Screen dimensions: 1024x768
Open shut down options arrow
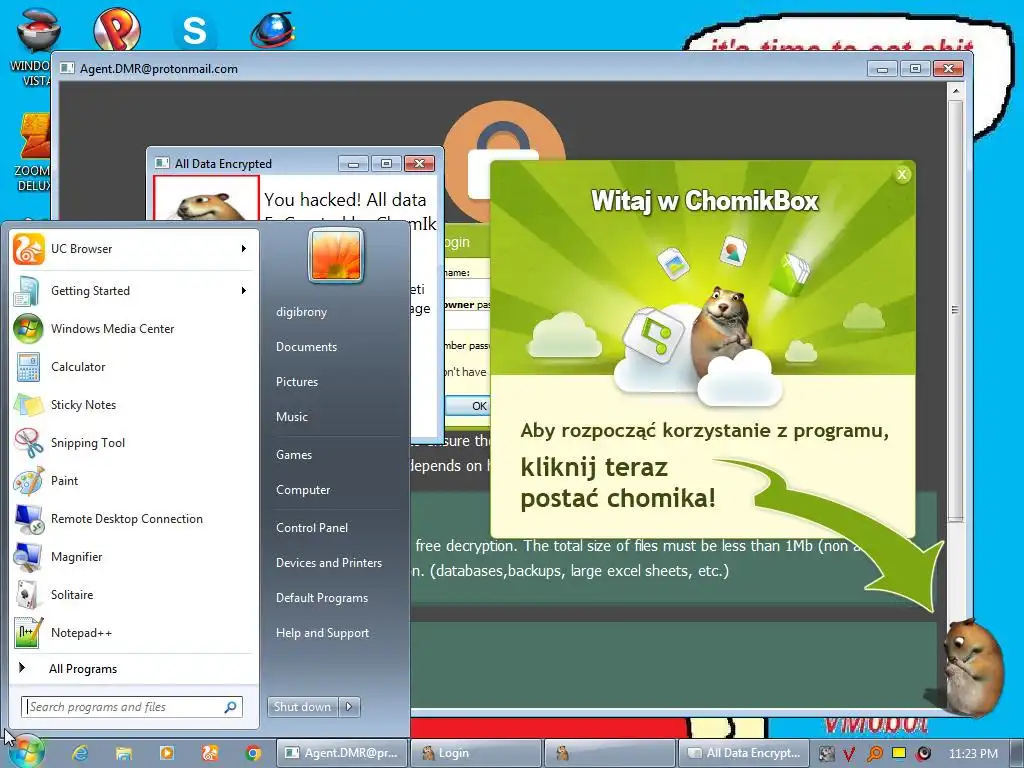(349, 707)
